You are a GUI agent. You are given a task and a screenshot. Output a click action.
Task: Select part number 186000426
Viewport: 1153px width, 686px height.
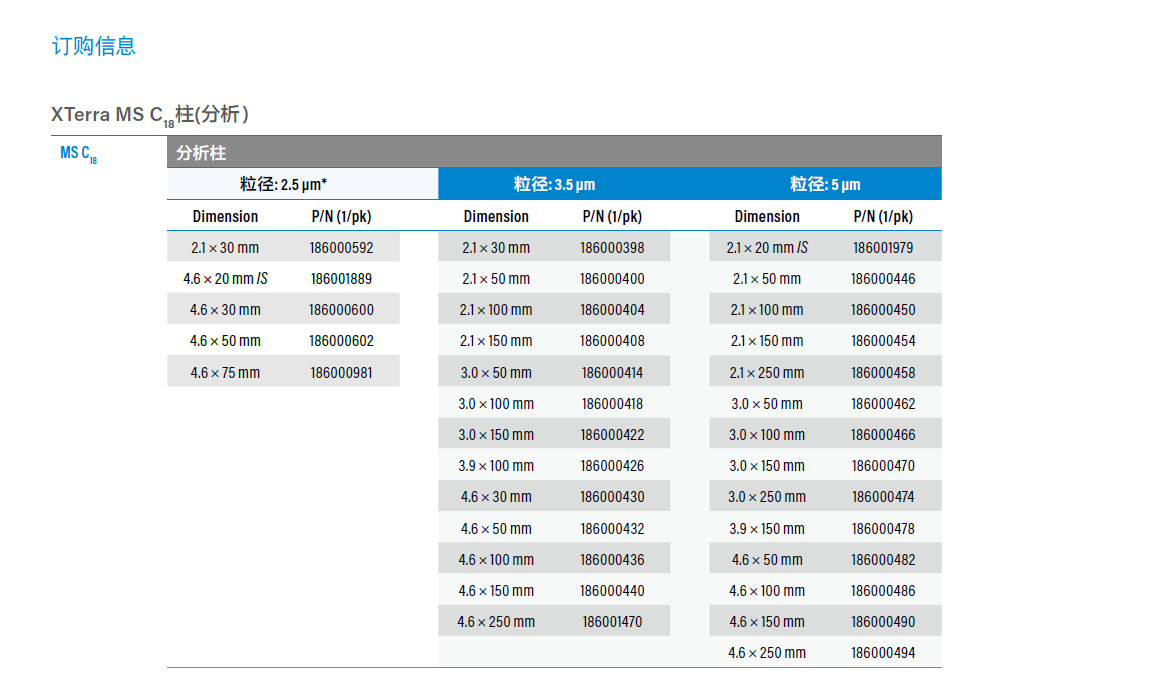click(612, 465)
